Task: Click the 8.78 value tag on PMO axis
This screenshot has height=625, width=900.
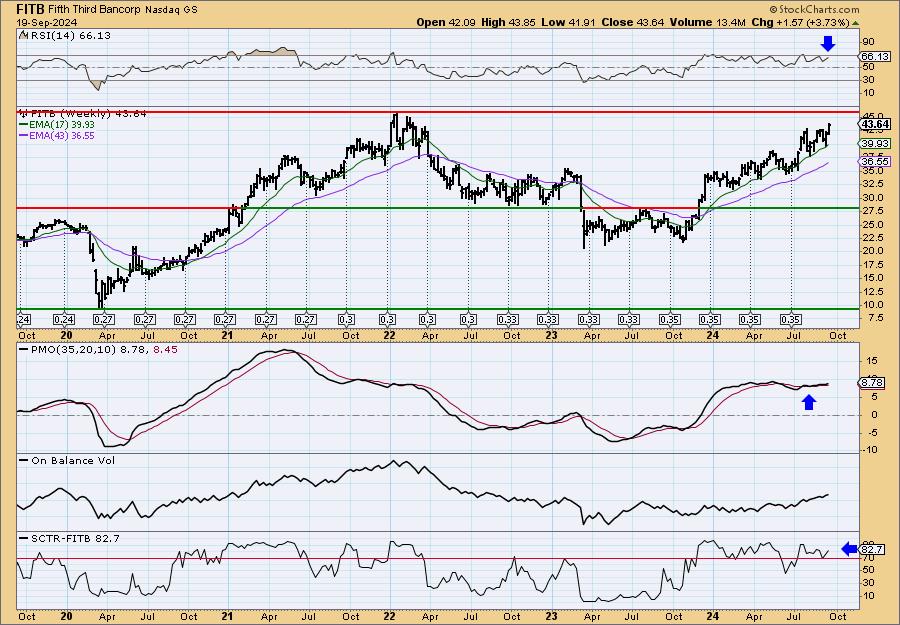Action: pos(873,382)
